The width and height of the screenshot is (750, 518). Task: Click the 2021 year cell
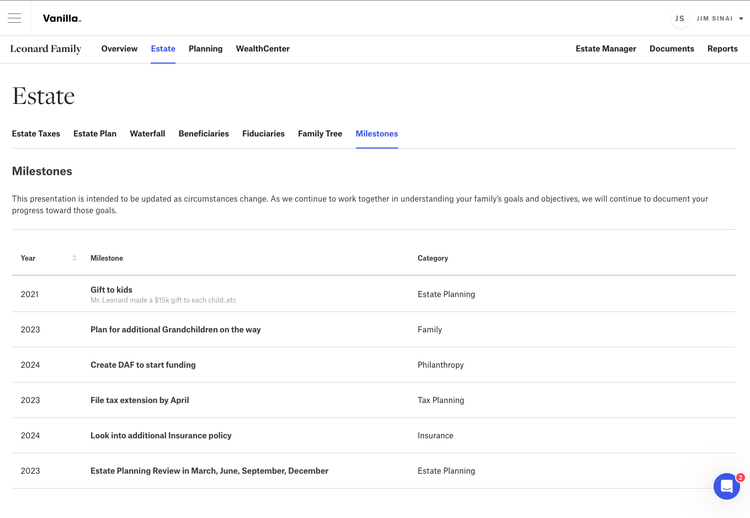click(30, 294)
